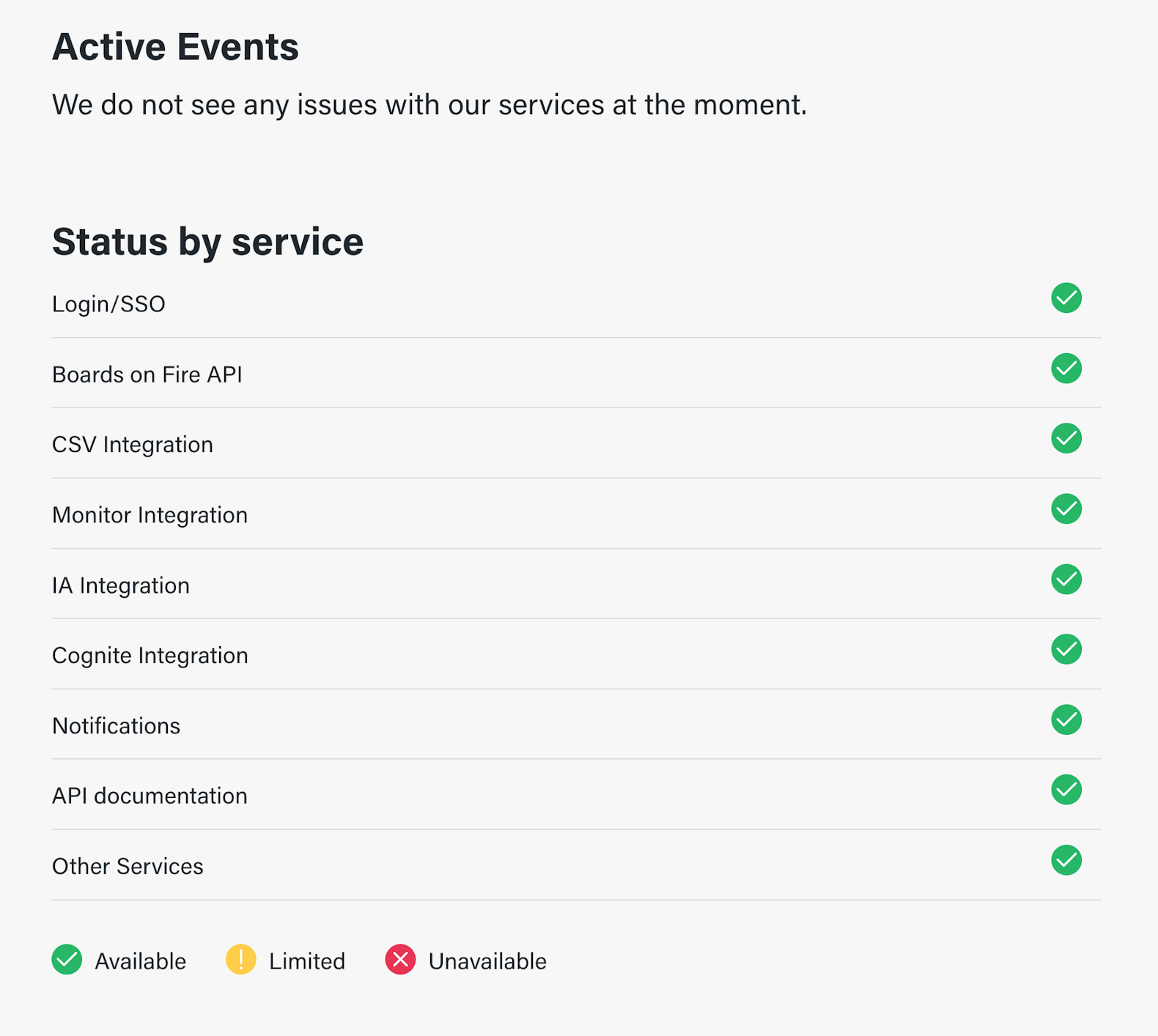Click the Cognite Integration service name
The width and height of the screenshot is (1158, 1036).
coord(150,656)
